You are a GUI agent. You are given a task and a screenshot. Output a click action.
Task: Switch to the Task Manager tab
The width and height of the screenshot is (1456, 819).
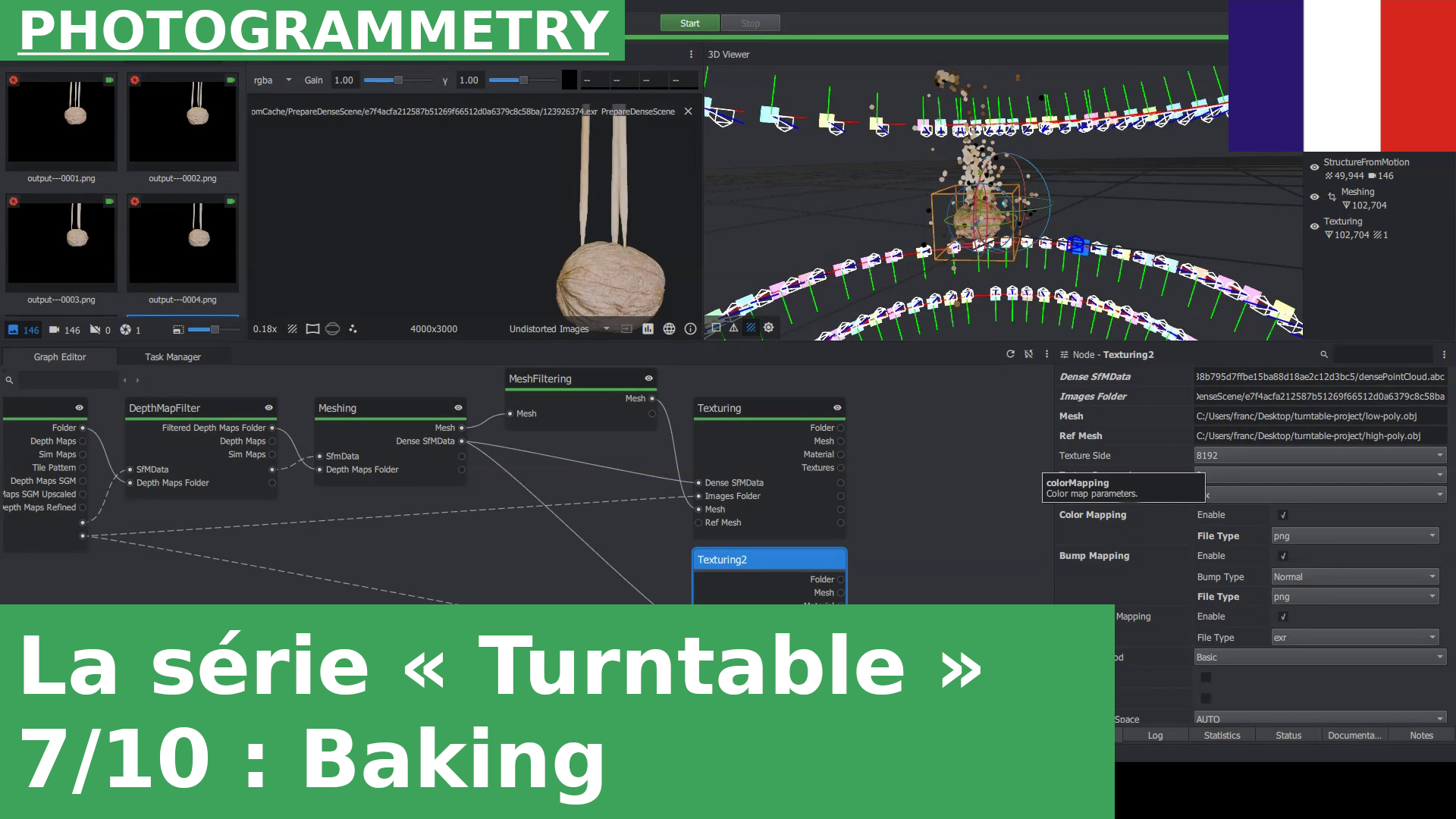(173, 357)
